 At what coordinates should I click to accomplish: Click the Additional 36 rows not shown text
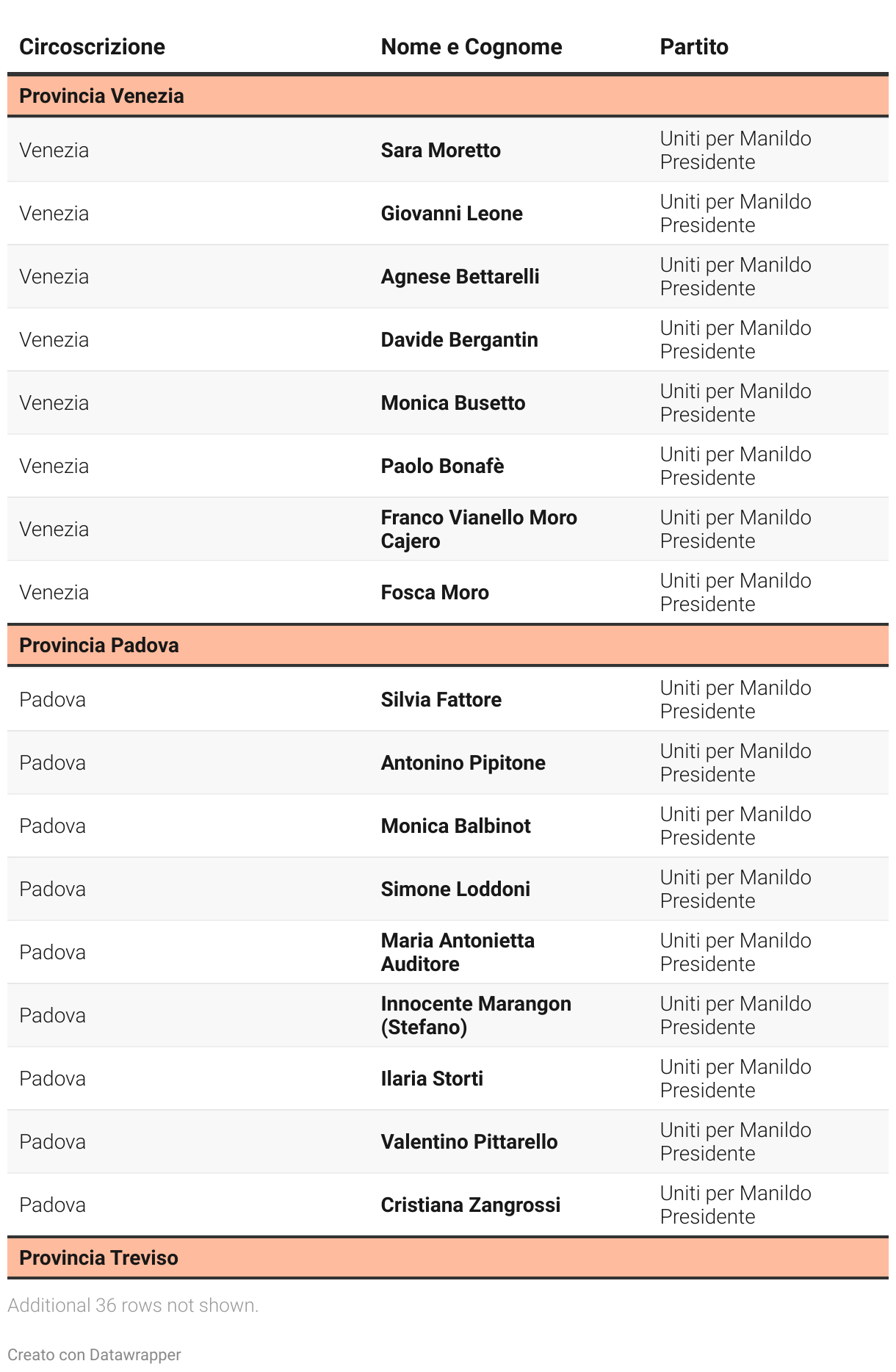pos(133,1305)
